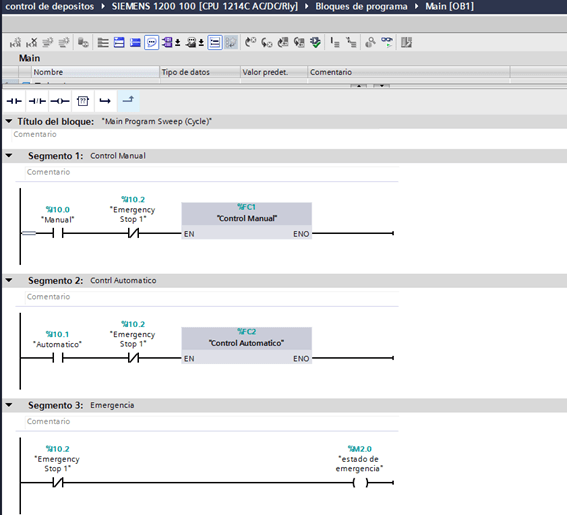Click the interface pane up arrow button
Viewport: 567px width, 515px height.
pyautogui.click(x=359, y=86)
